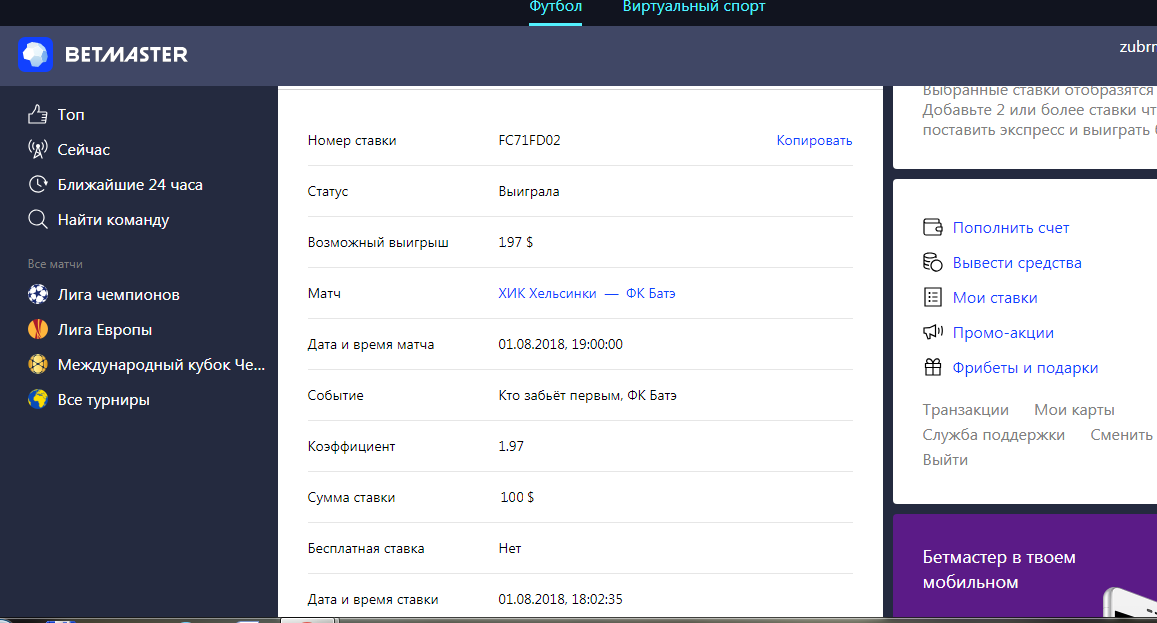Click the Все матчи sidebar heading
The width and height of the screenshot is (1157, 623).
click(x=55, y=264)
